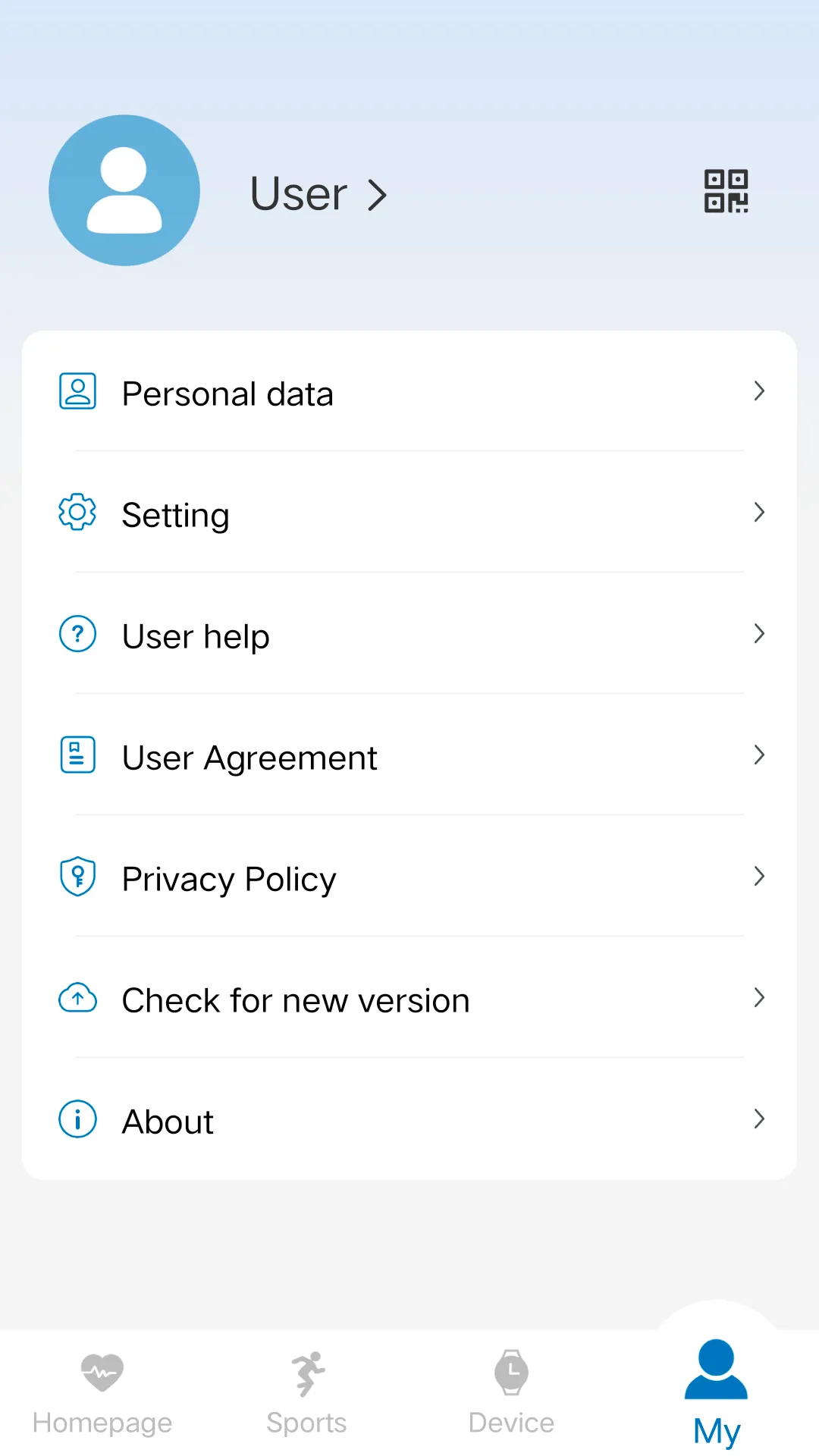Click the cloud upload icon for version check
This screenshot has width=819, height=1456.
tap(77, 998)
